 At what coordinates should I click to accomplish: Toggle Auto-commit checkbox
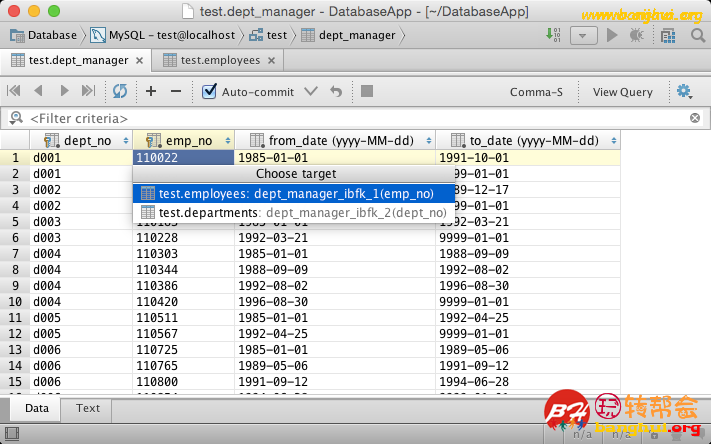pyautogui.click(x=209, y=91)
